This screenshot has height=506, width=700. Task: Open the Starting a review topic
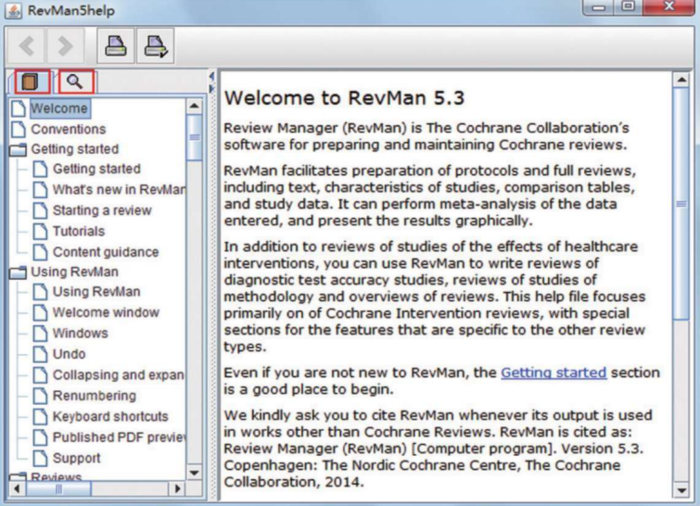pyautogui.click(x=102, y=210)
